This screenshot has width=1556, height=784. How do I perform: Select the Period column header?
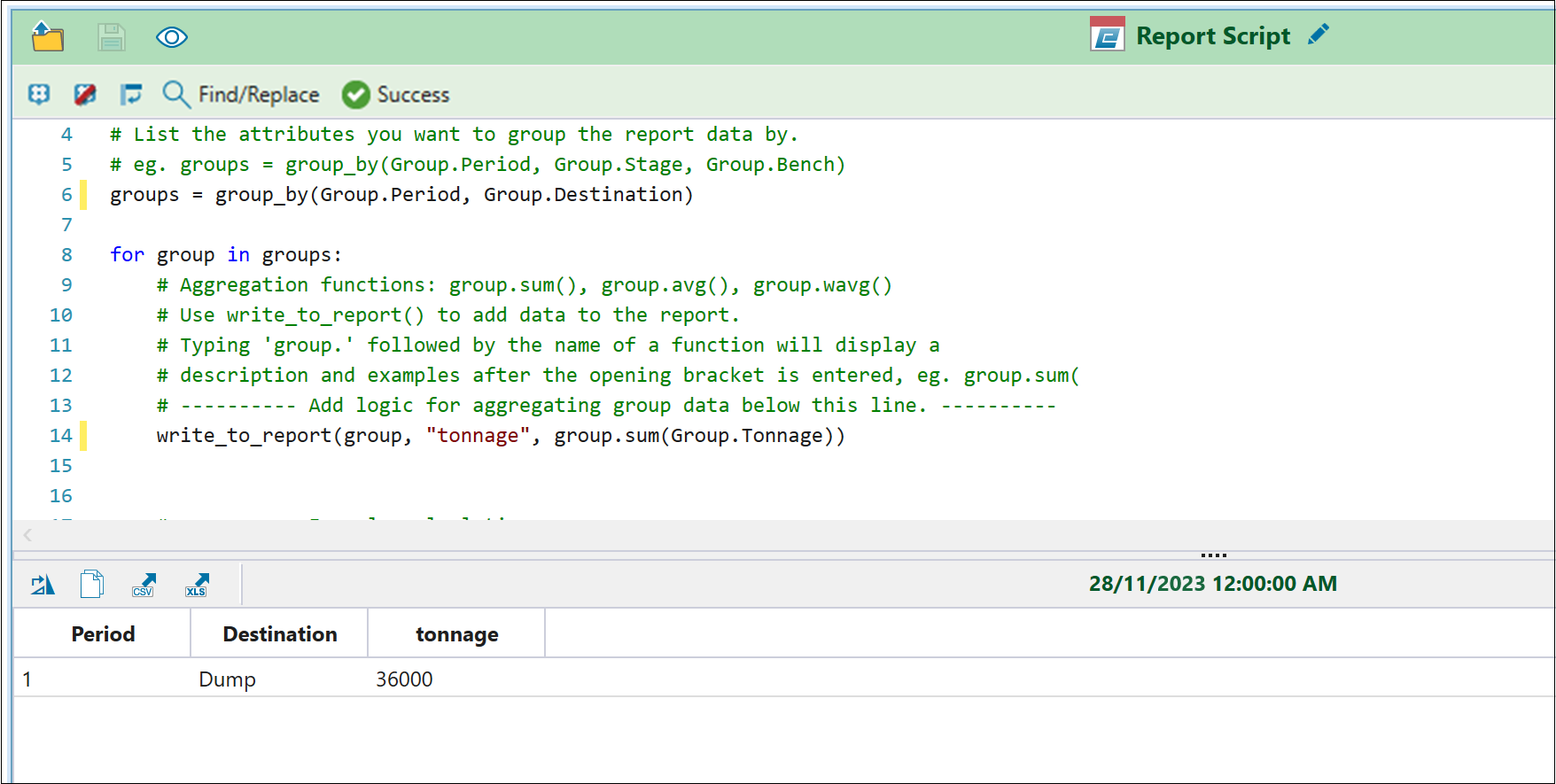pos(103,633)
